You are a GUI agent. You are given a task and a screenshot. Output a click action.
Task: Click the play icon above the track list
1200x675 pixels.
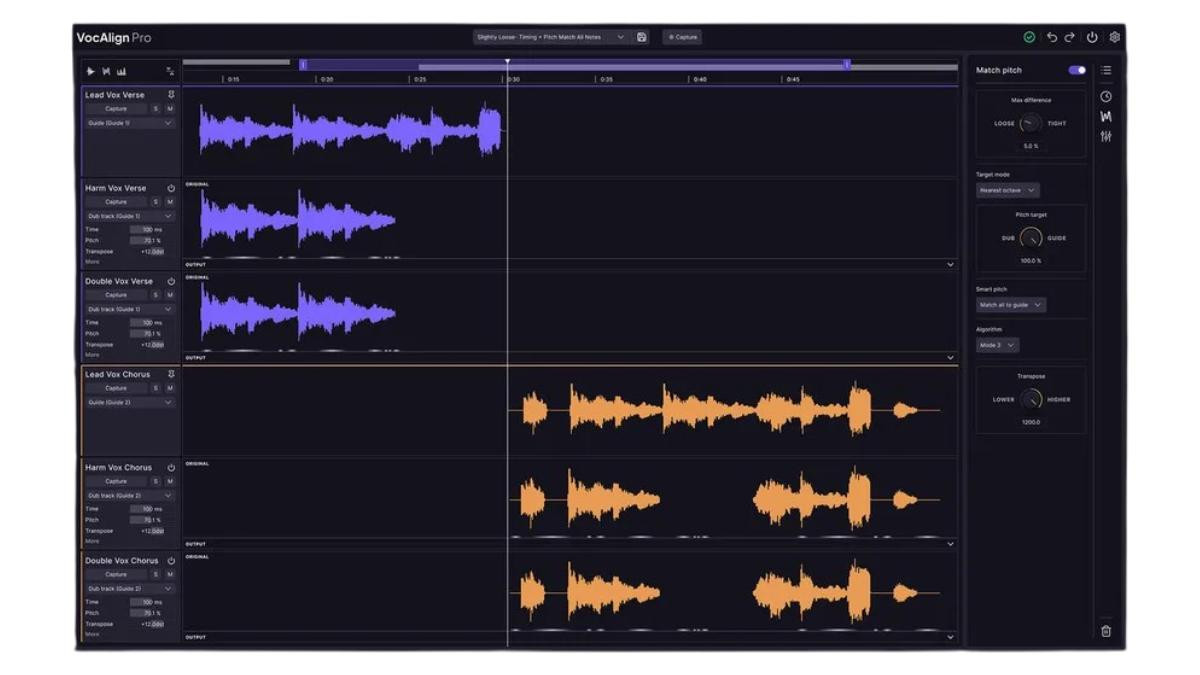[x=90, y=71]
